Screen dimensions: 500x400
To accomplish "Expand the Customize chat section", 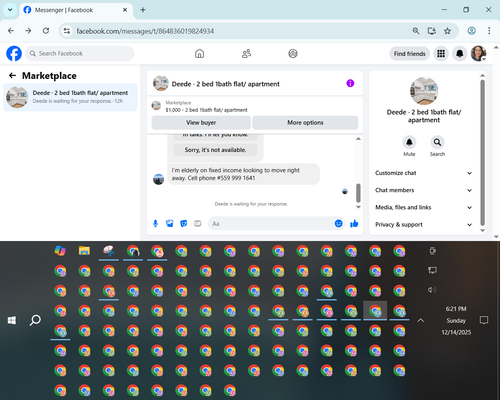I will 423,173.
